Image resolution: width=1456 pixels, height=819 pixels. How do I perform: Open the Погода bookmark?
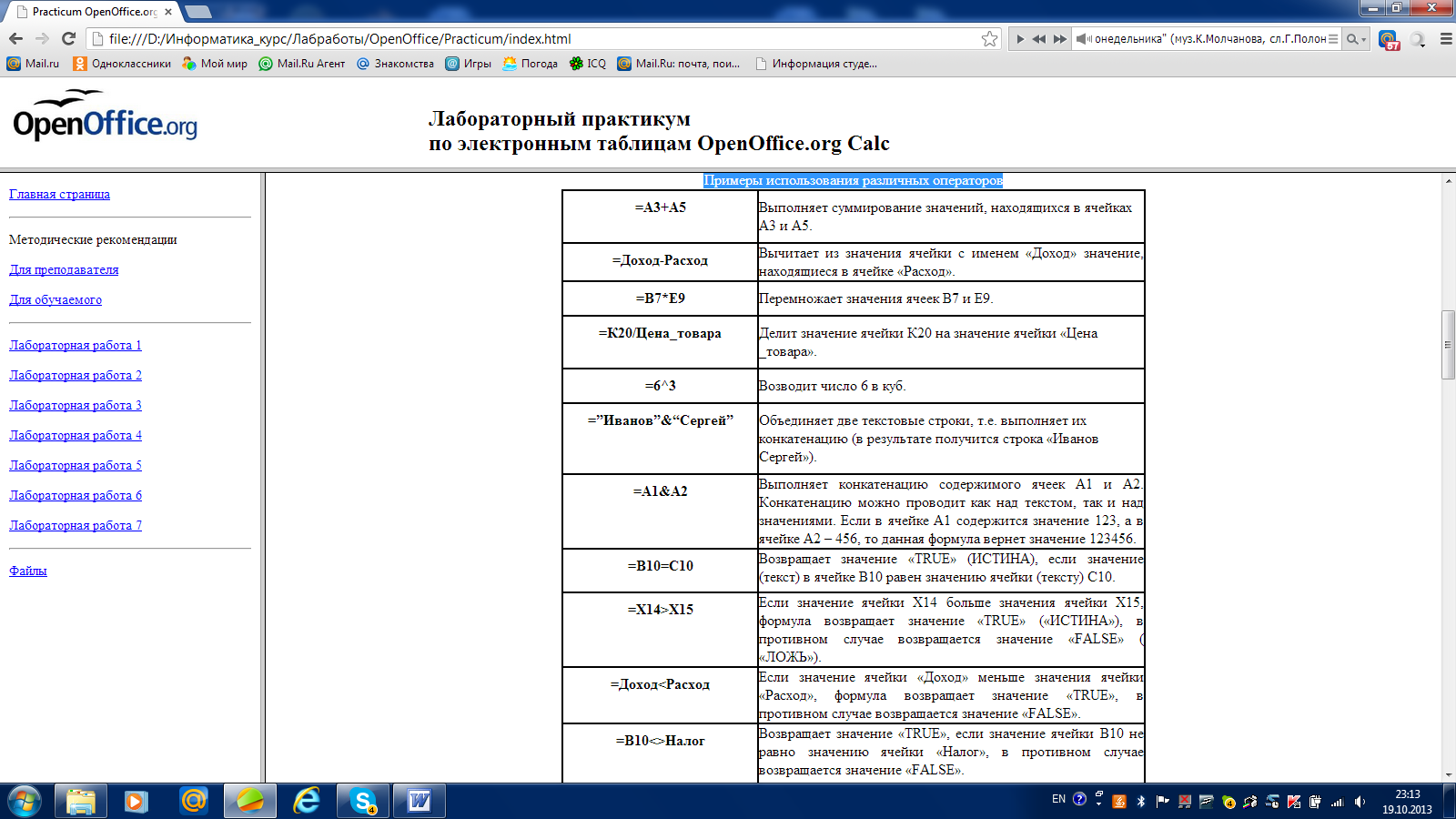tap(530, 64)
